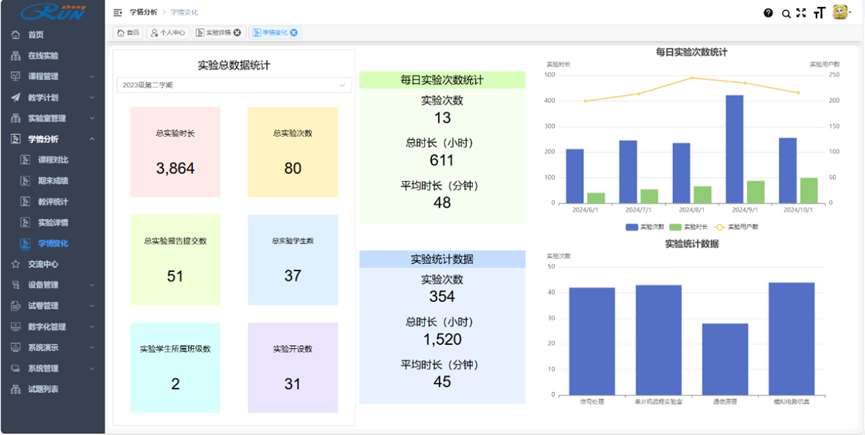Go to 在线实验 in sidebar
Screen dimensions: 865x435
43,56
